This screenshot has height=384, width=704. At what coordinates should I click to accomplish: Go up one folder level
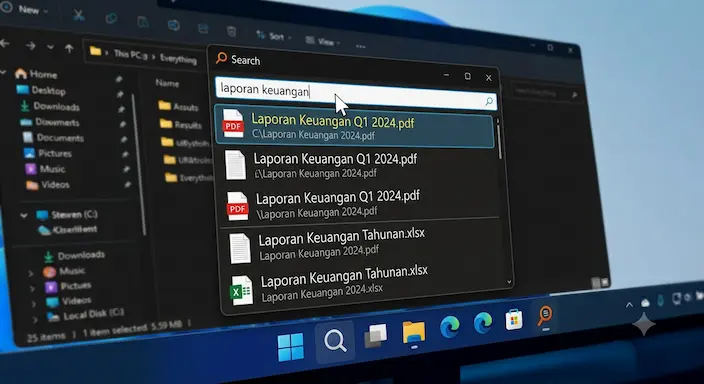pos(69,49)
